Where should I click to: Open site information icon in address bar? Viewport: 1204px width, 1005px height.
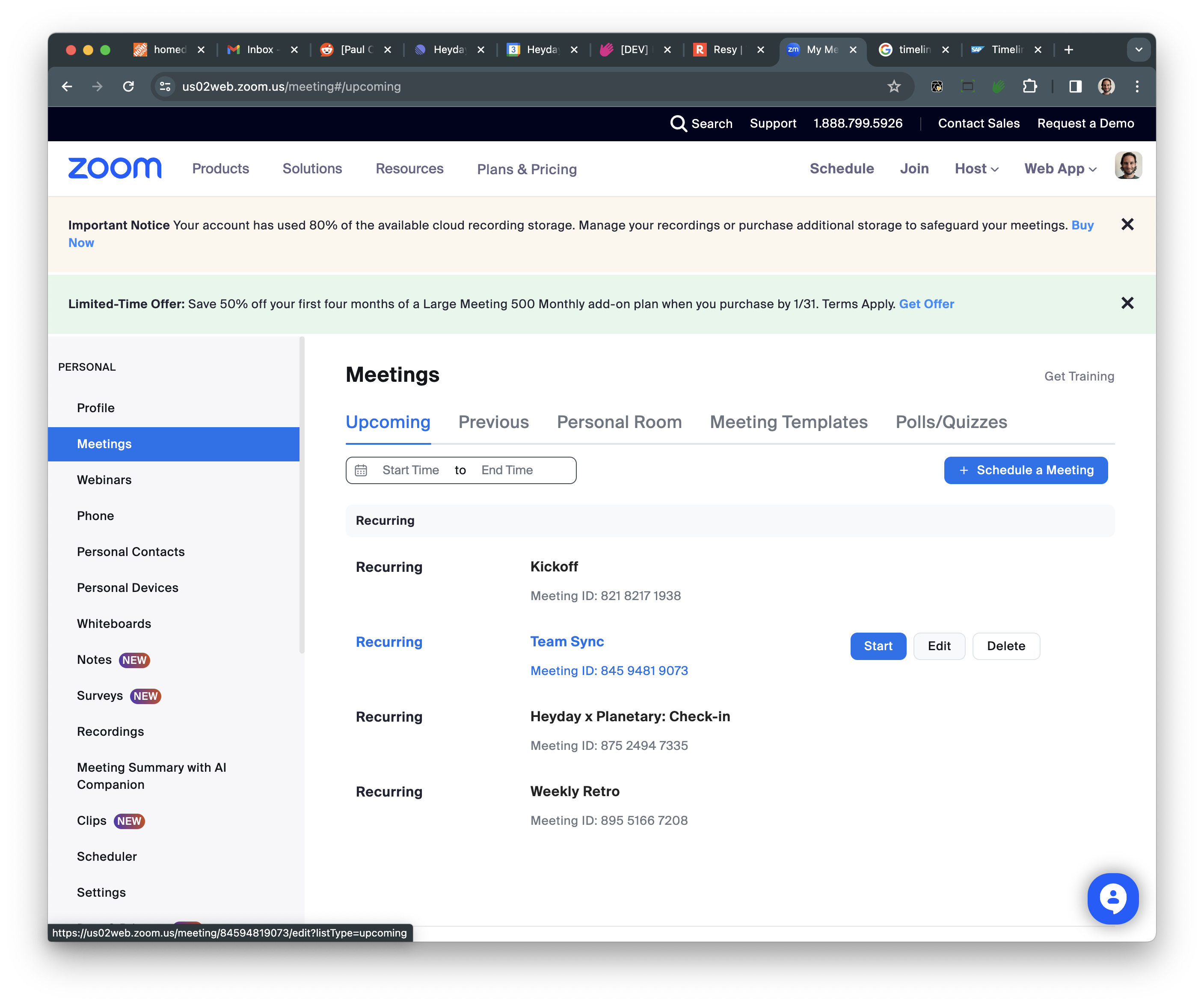click(165, 86)
